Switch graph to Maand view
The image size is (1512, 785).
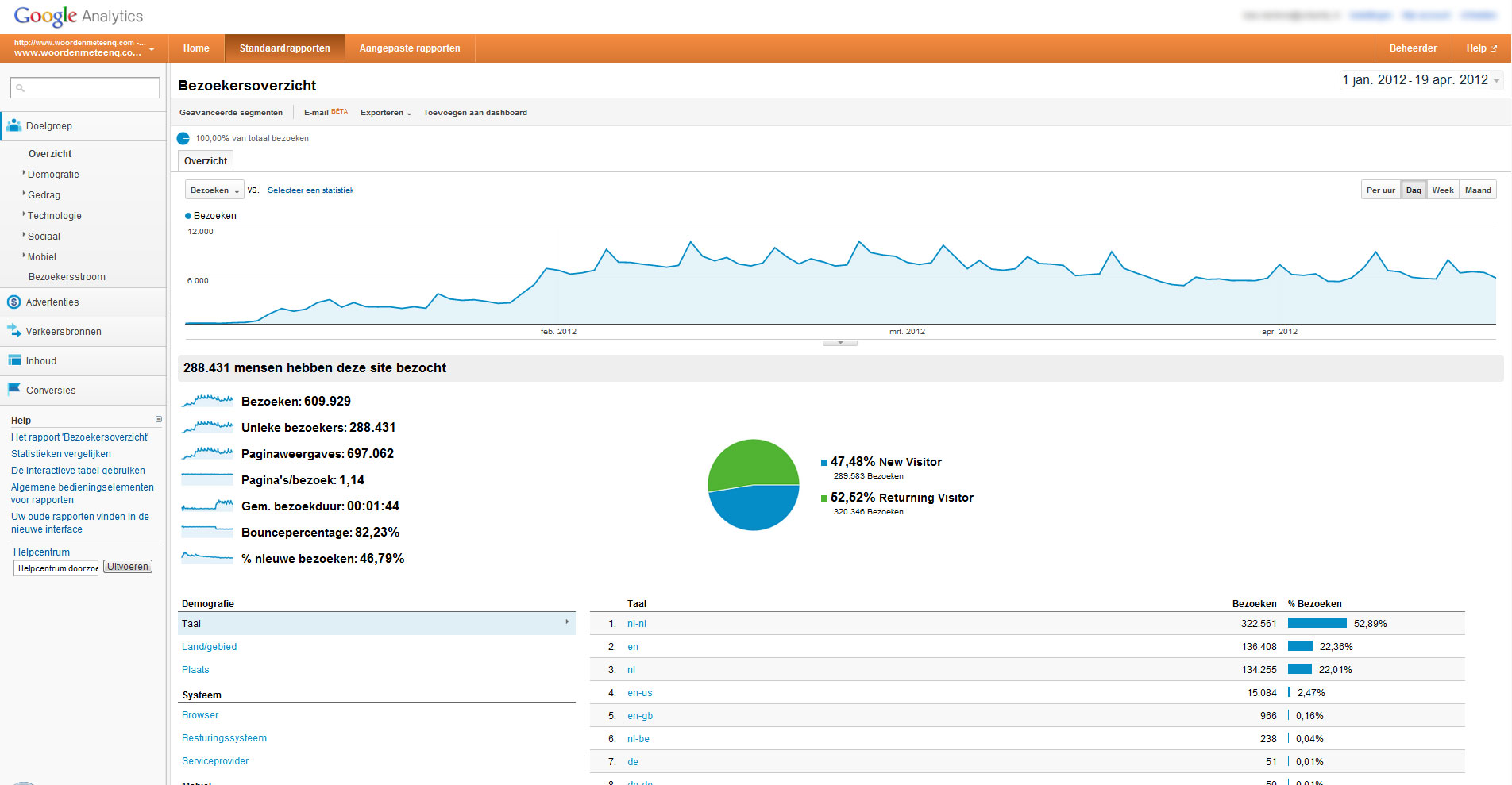[1478, 190]
